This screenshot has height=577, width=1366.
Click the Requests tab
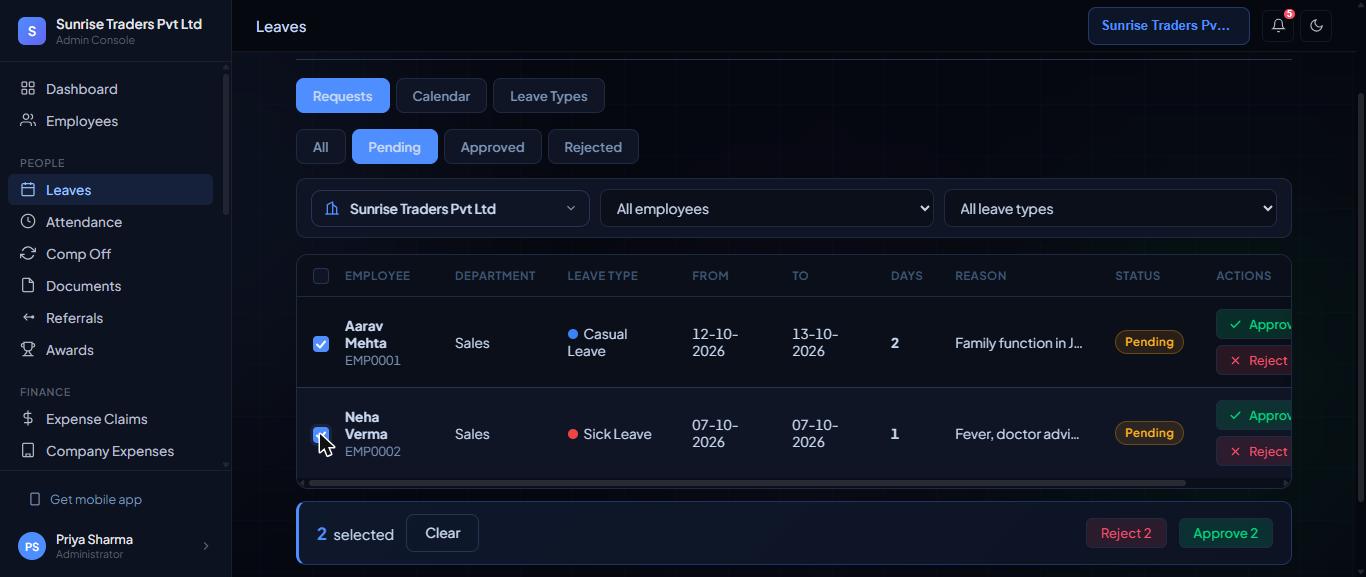[x=342, y=96]
